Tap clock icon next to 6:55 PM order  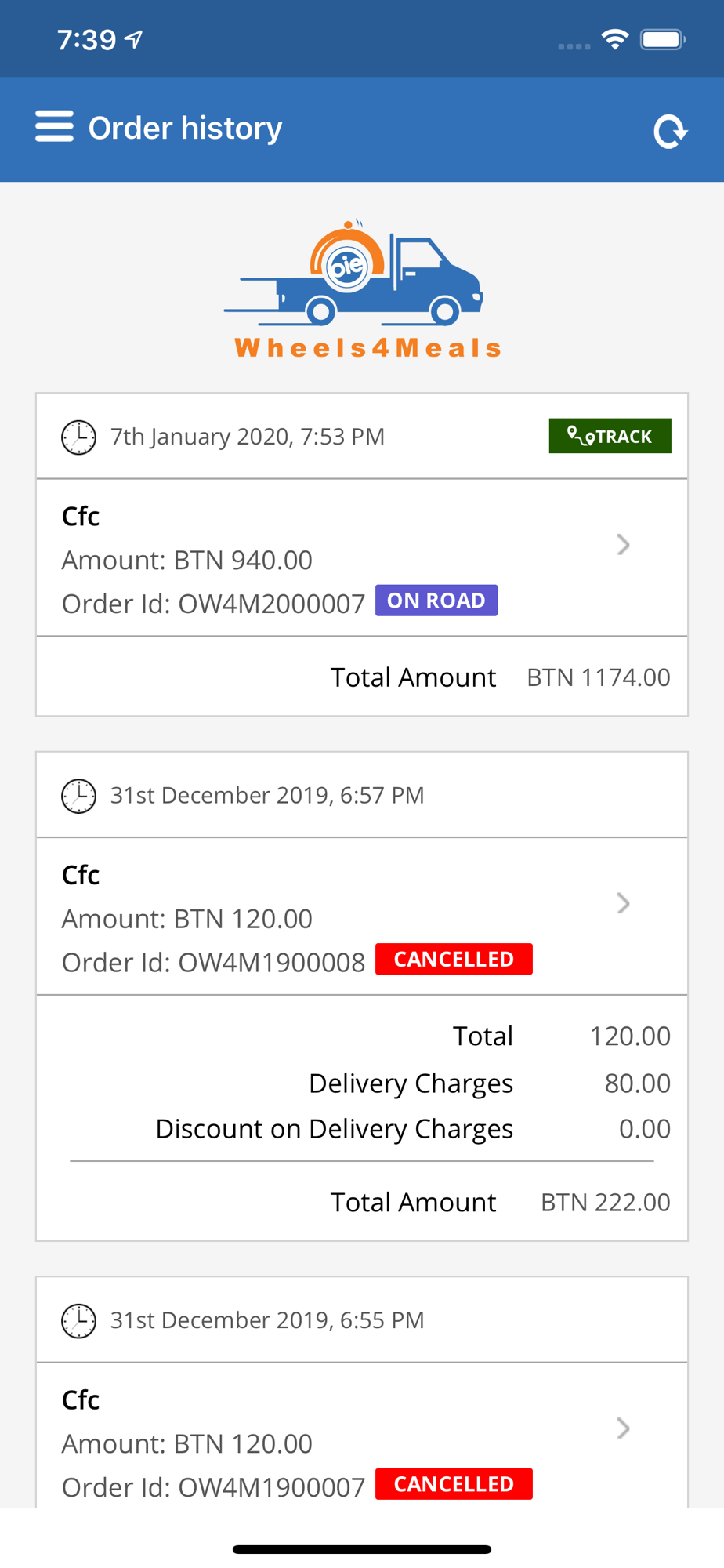79,1320
